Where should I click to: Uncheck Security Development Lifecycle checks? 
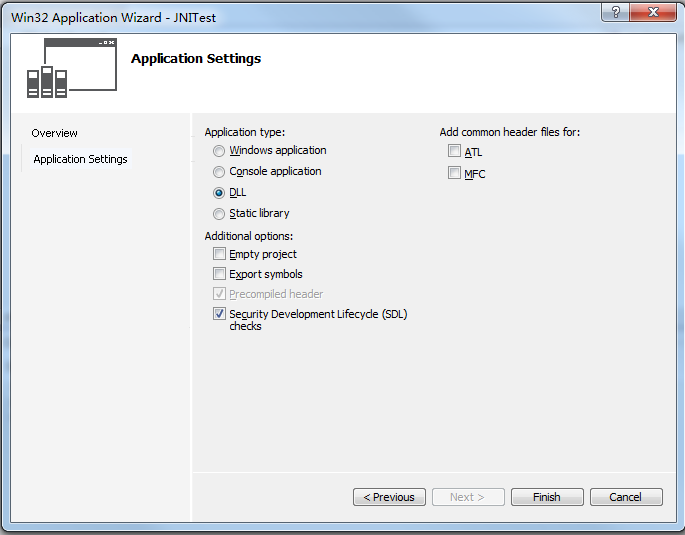220,314
